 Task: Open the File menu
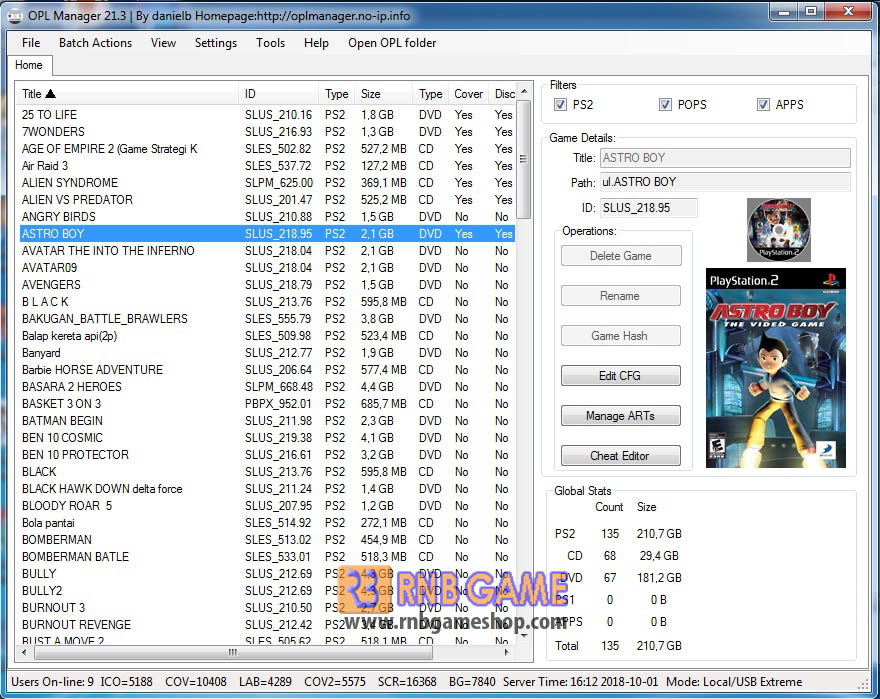[x=31, y=43]
